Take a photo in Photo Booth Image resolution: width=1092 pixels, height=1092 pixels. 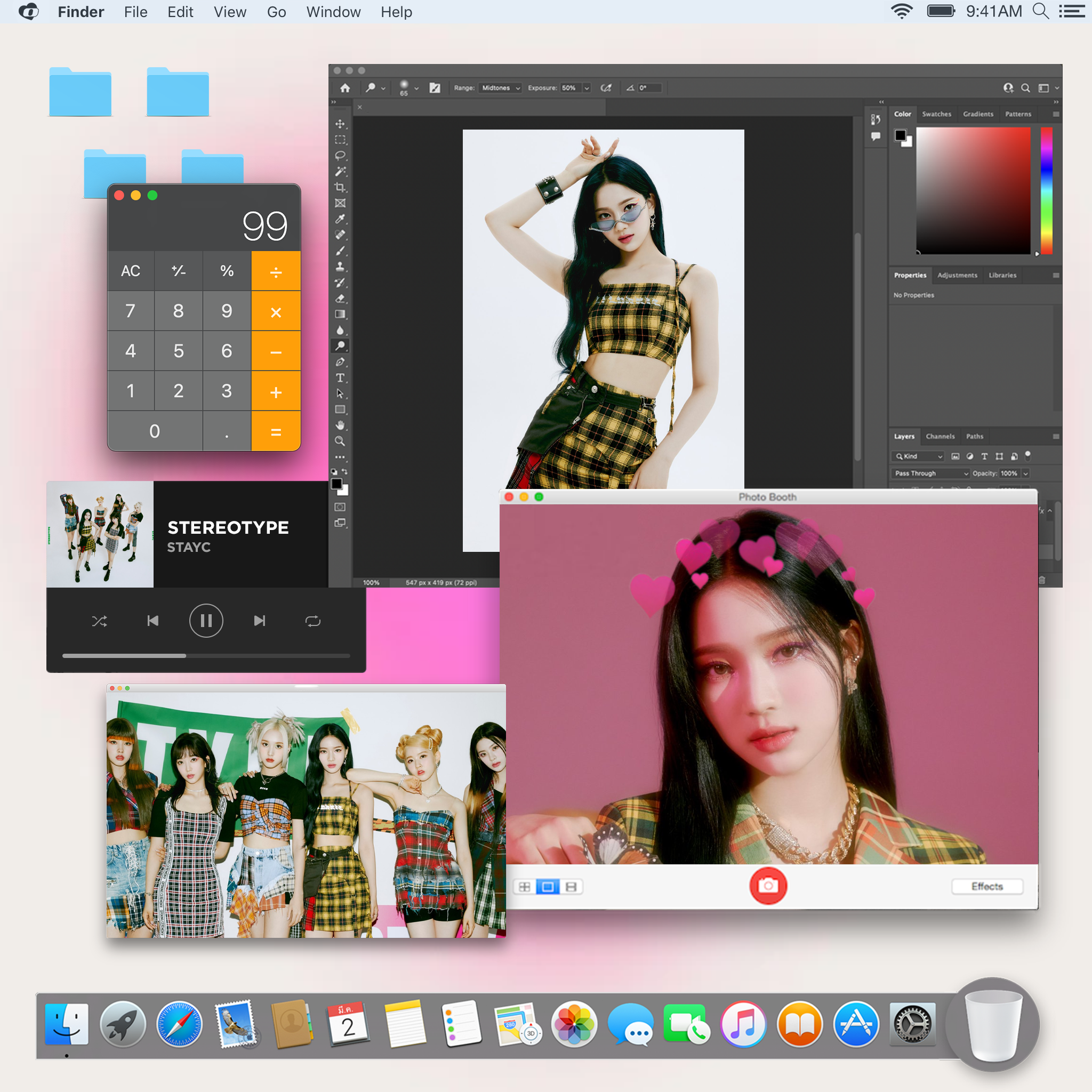coord(768,886)
